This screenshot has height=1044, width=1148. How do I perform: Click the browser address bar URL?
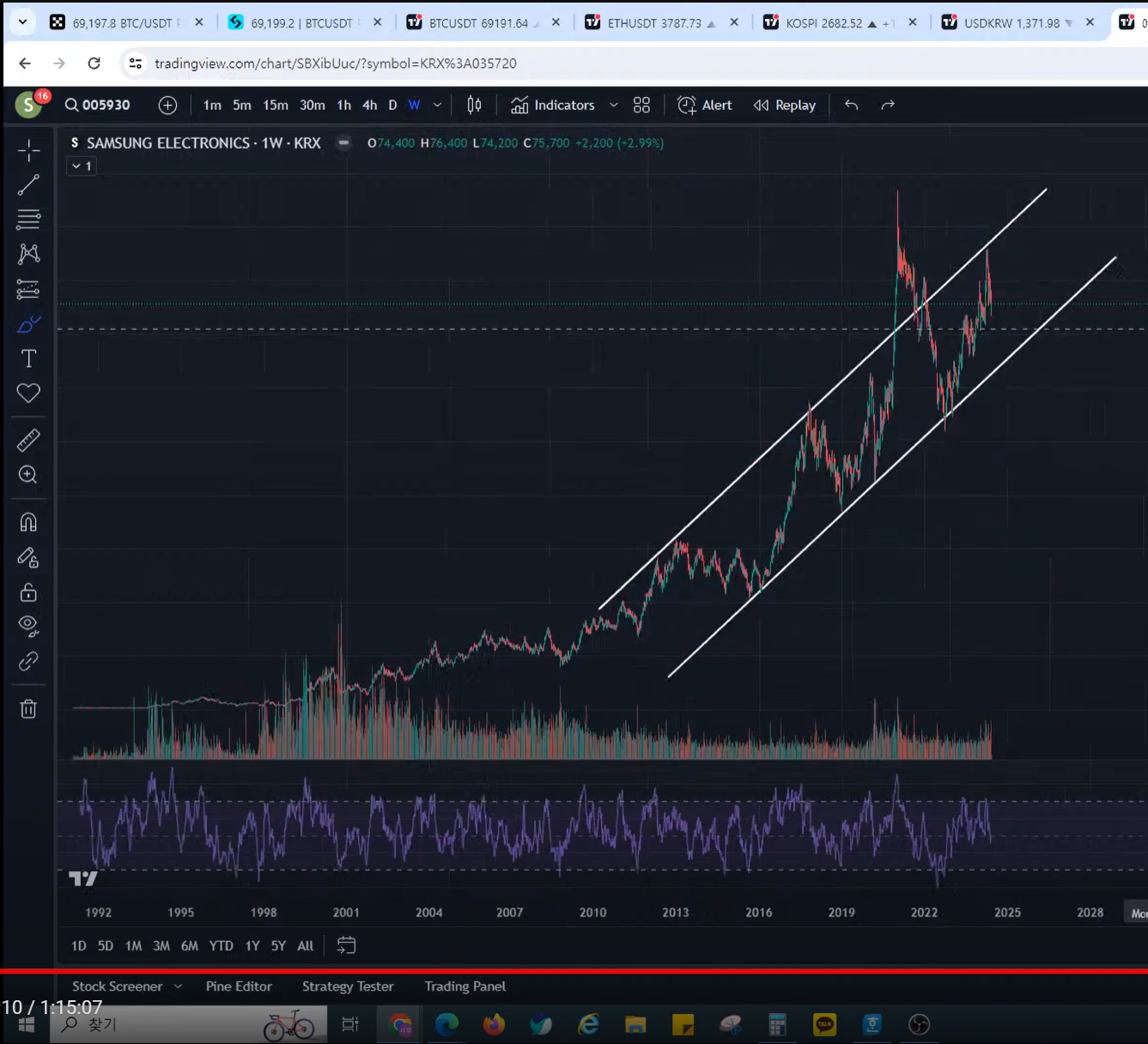[x=336, y=64]
